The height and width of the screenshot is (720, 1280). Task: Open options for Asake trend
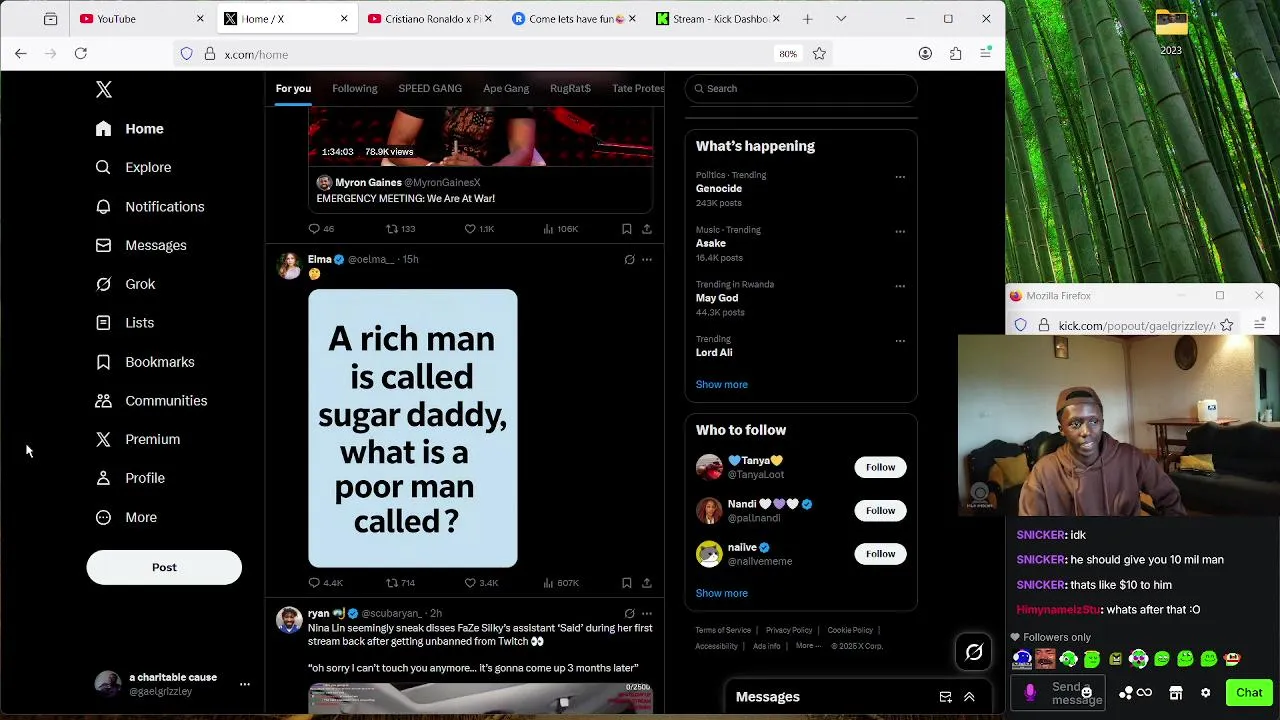pos(900,232)
